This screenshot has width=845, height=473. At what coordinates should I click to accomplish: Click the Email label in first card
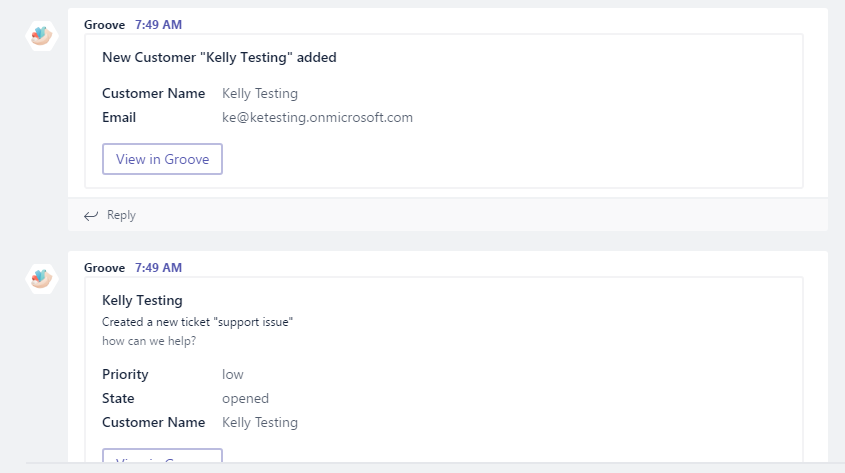[x=119, y=117]
